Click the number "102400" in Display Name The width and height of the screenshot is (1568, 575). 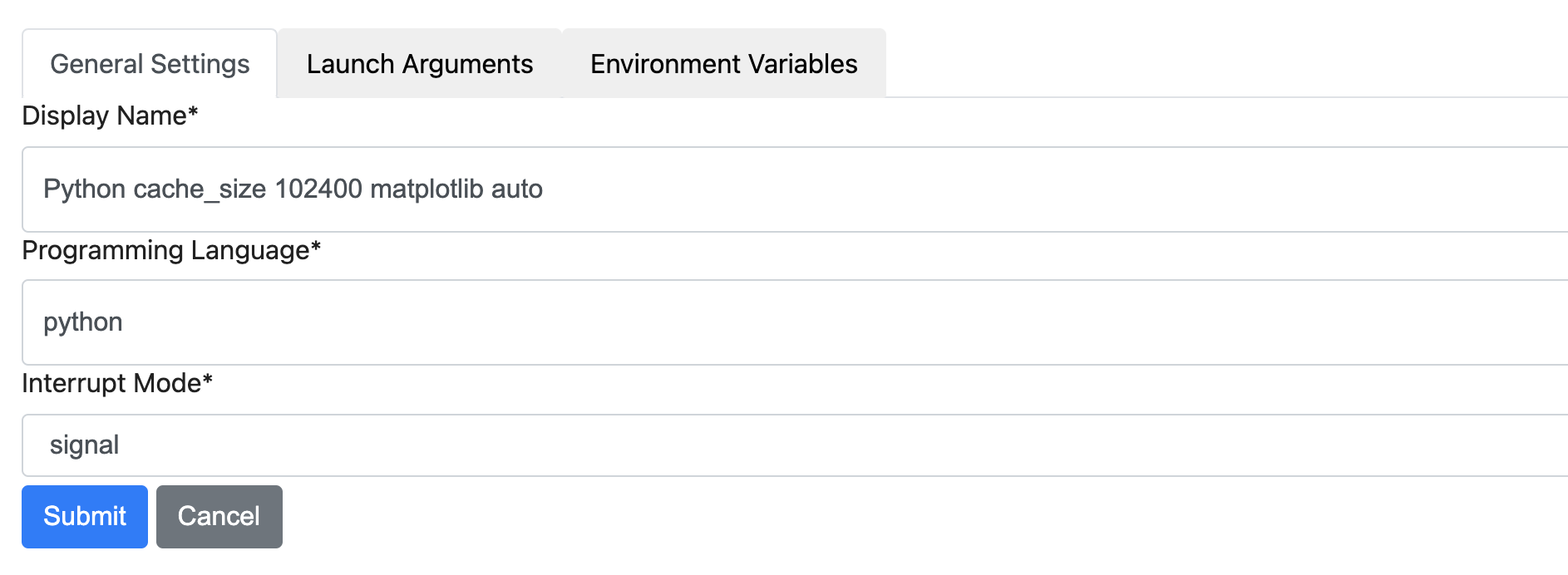point(318,189)
